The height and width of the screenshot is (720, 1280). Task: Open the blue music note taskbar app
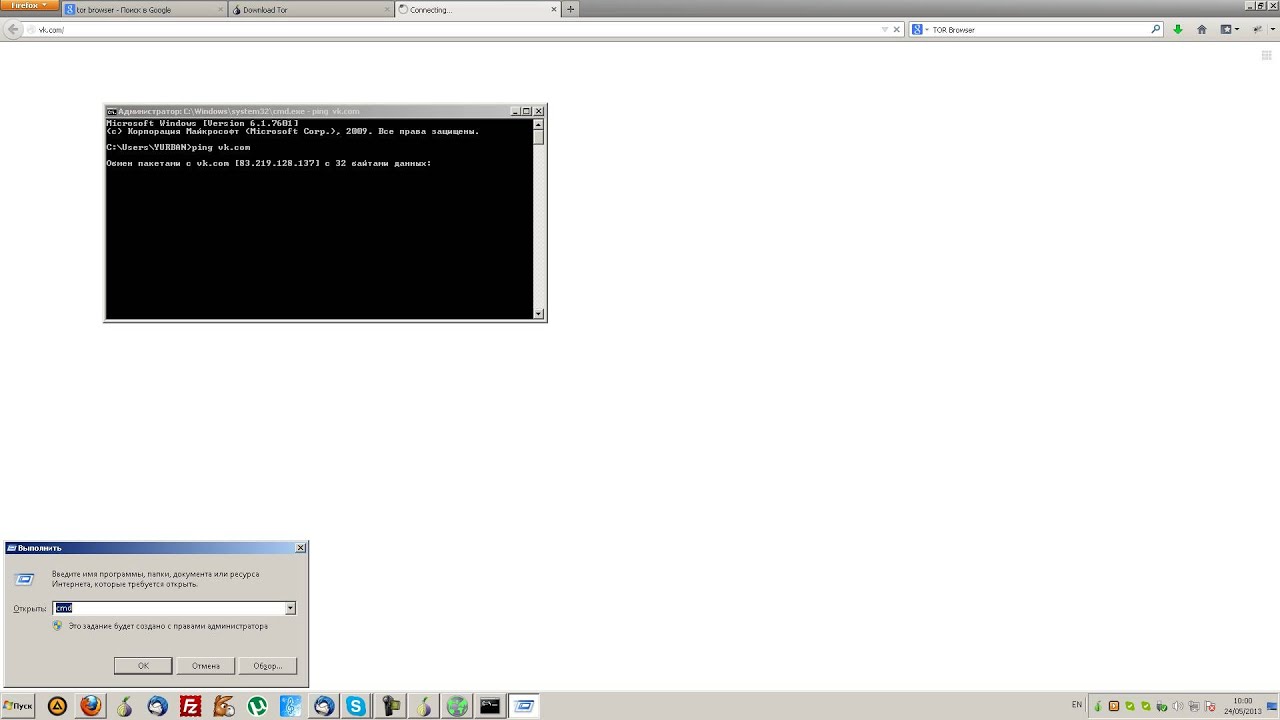tap(290, 706)
